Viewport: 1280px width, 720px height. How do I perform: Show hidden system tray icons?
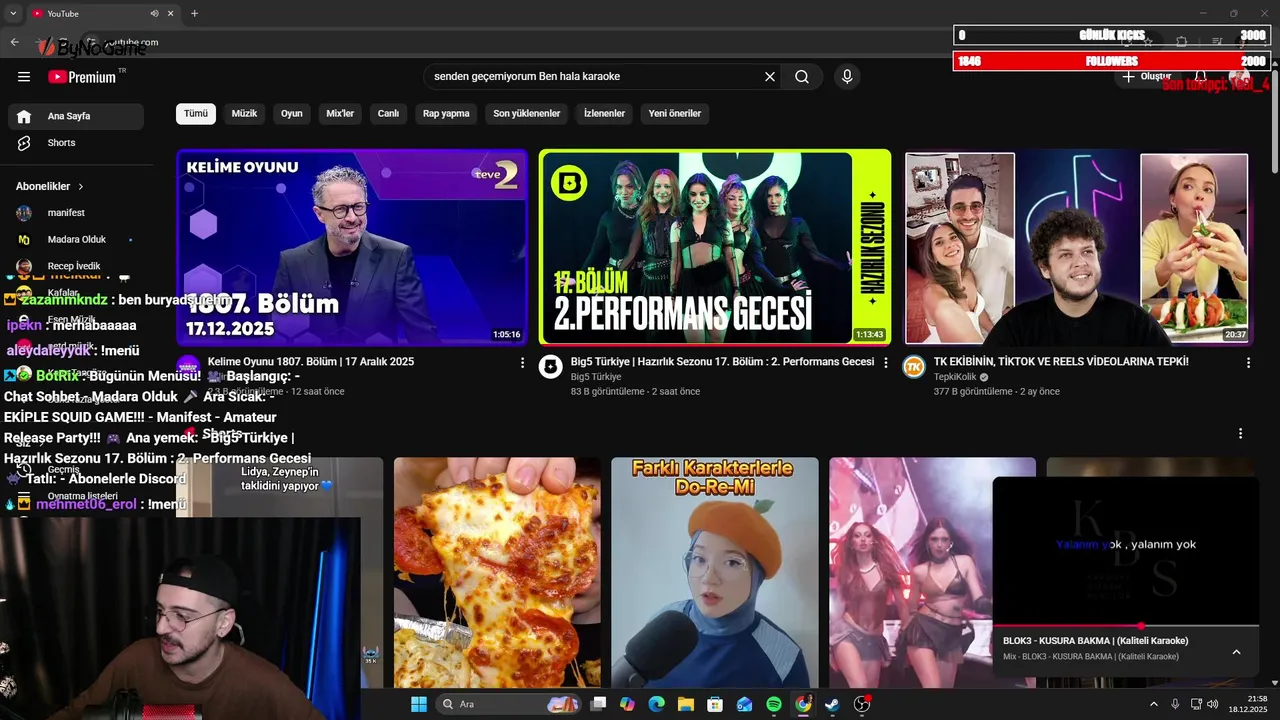pos(1153,704)
